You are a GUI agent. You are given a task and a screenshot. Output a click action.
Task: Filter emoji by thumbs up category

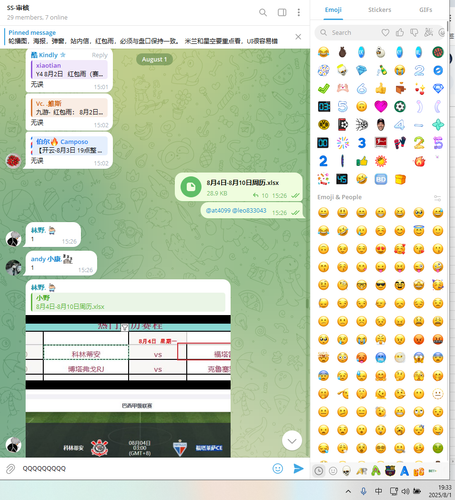tap(400, 33)
